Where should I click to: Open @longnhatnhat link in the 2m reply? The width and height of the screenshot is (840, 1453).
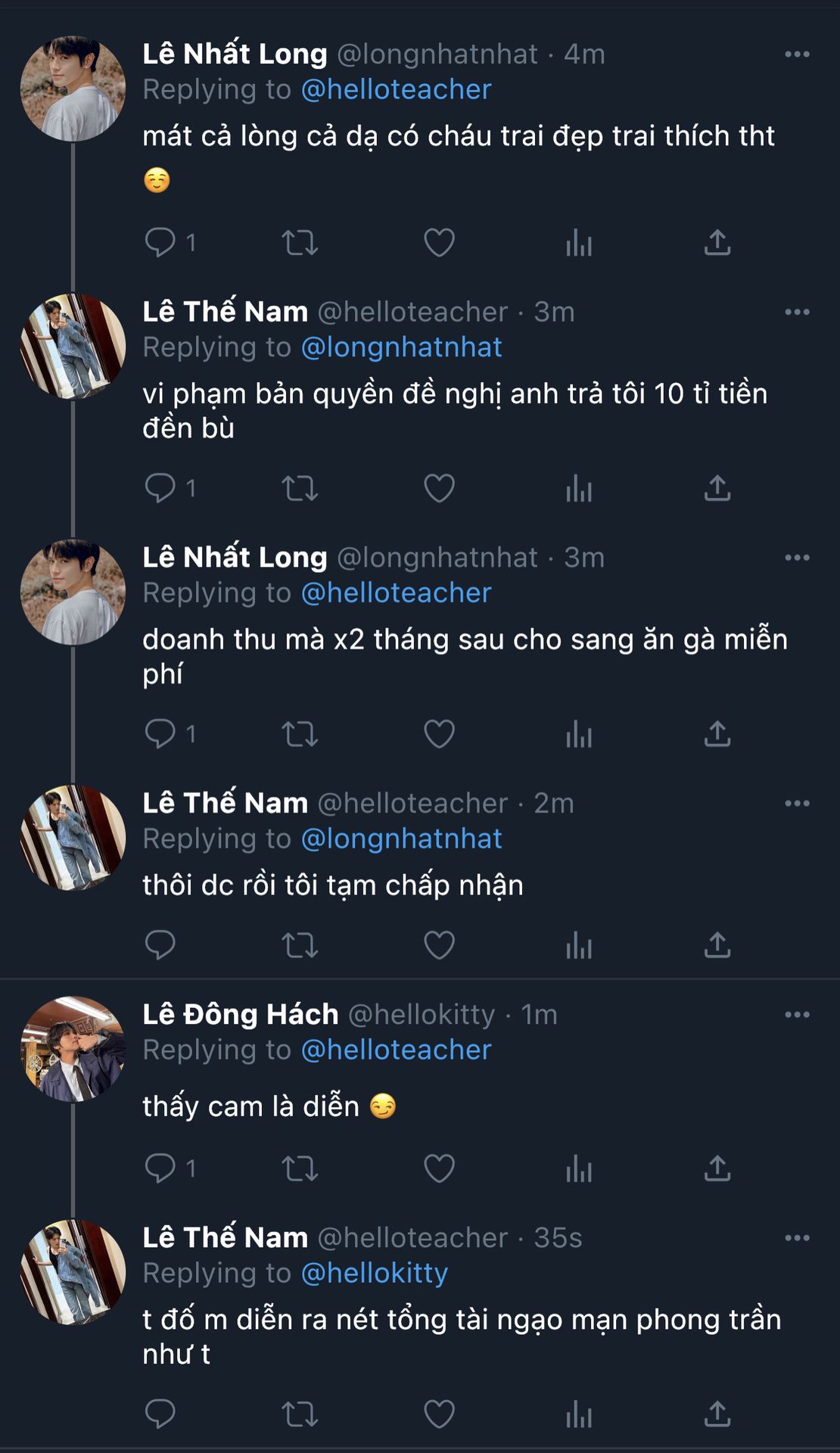pyautogui.click(x=402, y=839)
